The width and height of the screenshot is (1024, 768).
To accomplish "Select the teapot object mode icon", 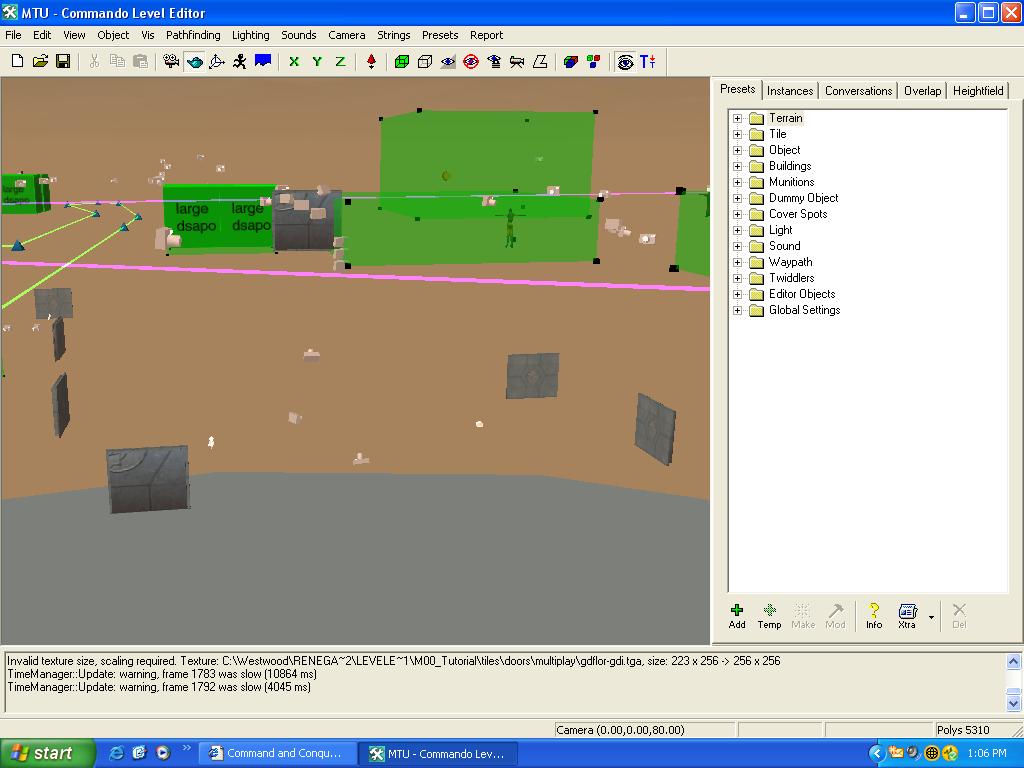I will 195,62.
